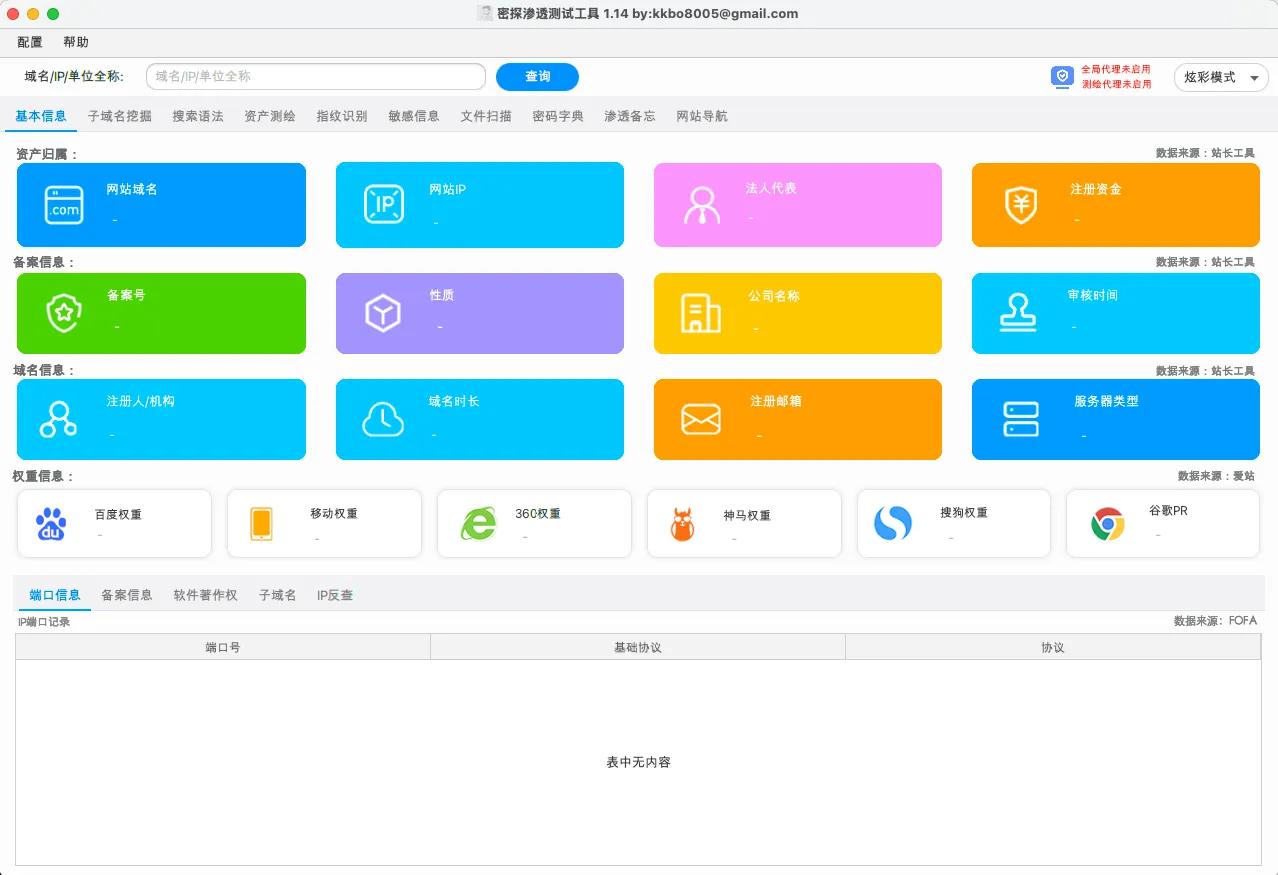
Task: Switch to the 指纹识别 tab
Action: pyautogui.click(x=342, y=116)
